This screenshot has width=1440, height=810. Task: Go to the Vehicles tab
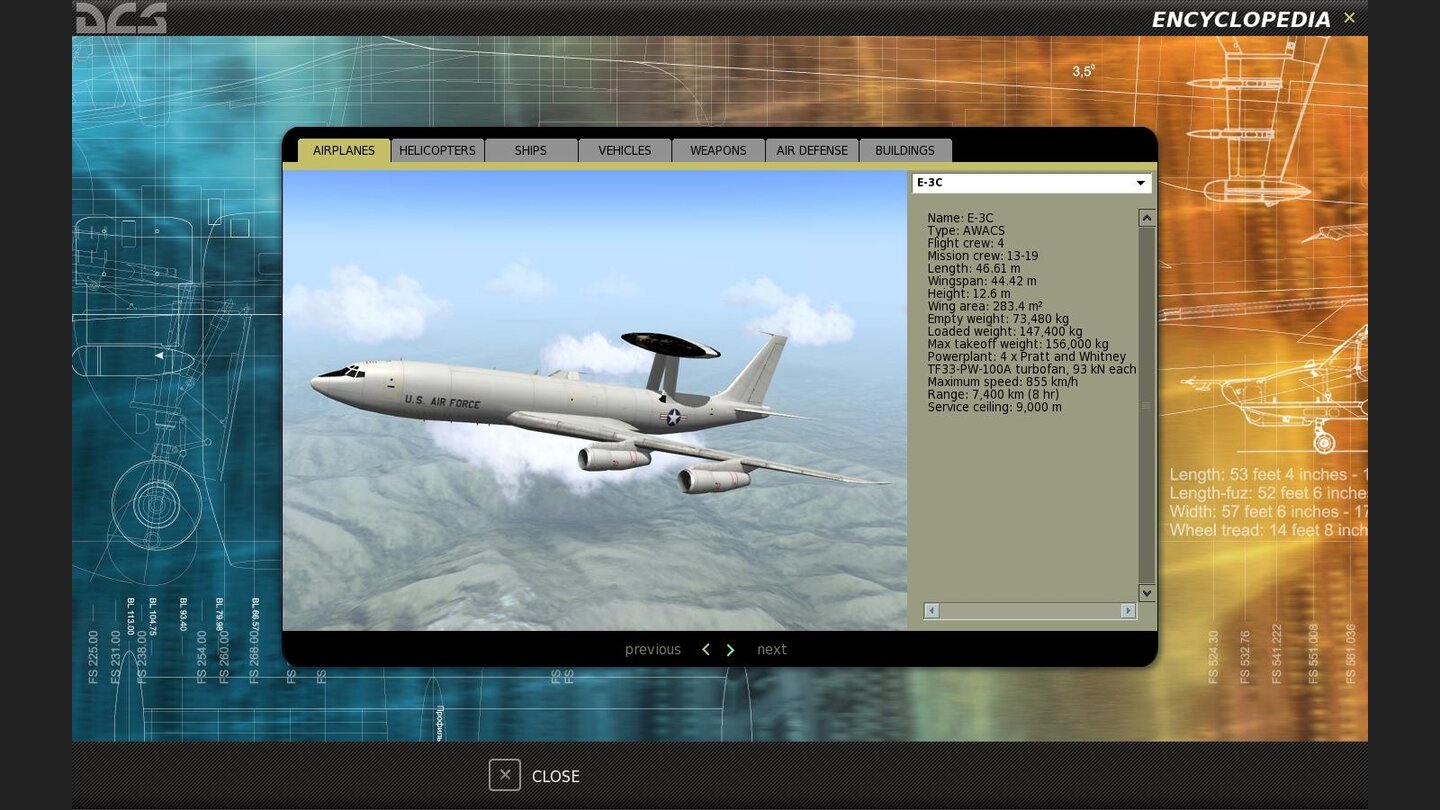[x=625, y=150]
